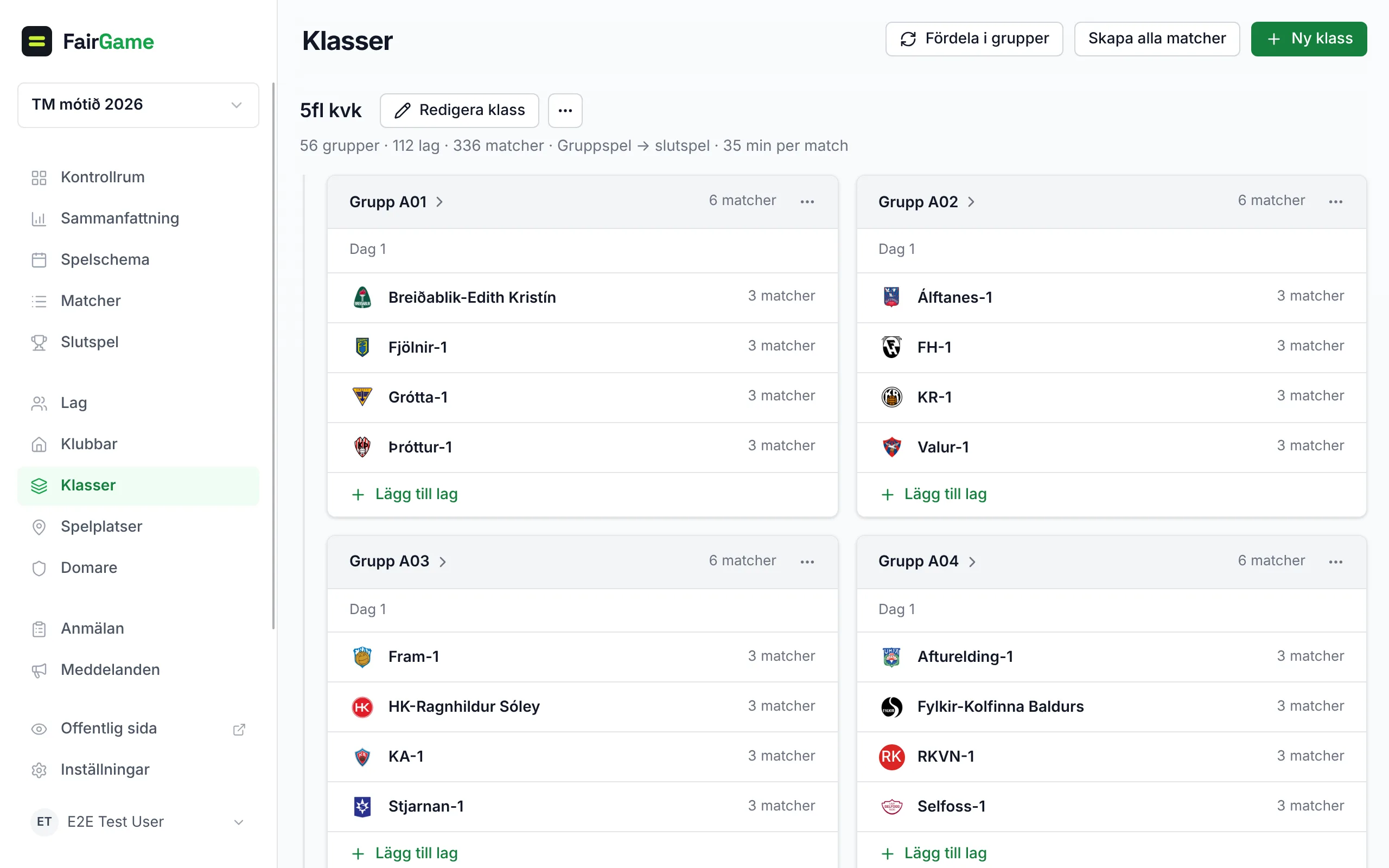
Task: Open Grupp A03 options ellipsis
Action: pyautogui.click(x=807, y=561)
